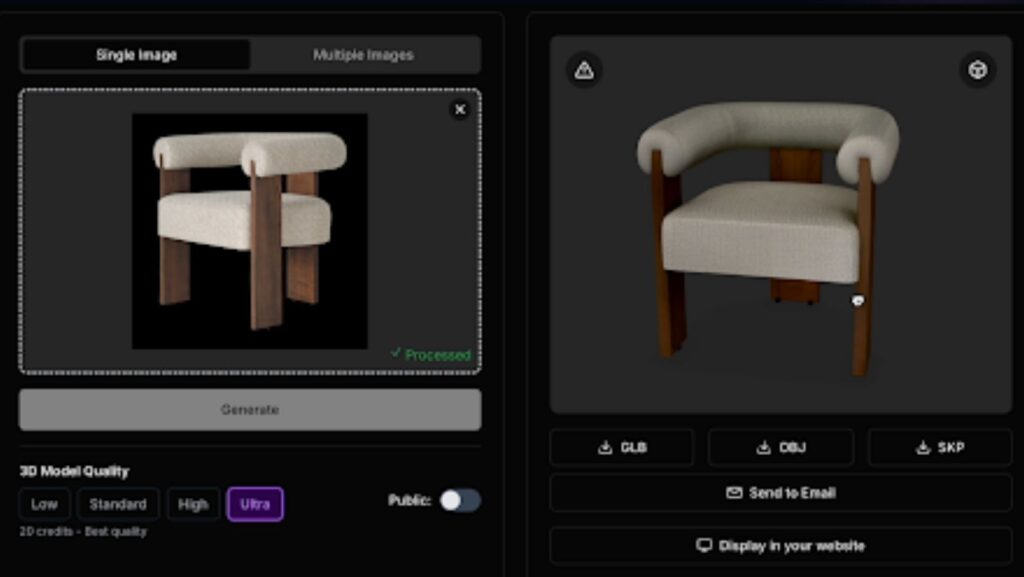Choose High 3D model quality
Image resolution: width=1024 pixels, height=577 pixels.
click(x=193, y=504)
